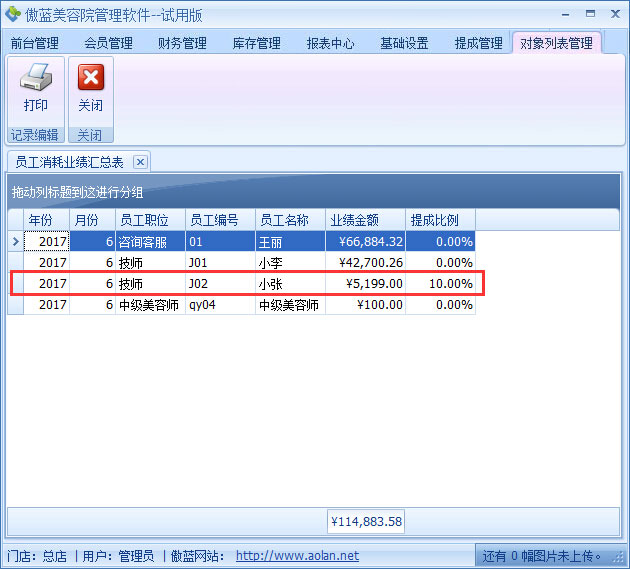The height and width of the screenshot is (569, 630).
Task: Click the row indicator arrow for 王丽
Action: [15, 241]
